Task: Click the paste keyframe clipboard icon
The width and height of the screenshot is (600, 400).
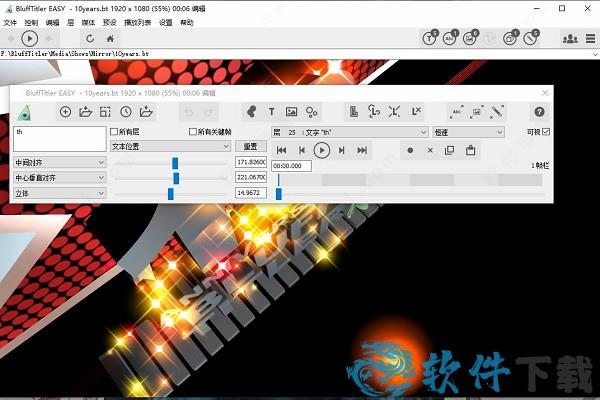Action: pos(470,150)
